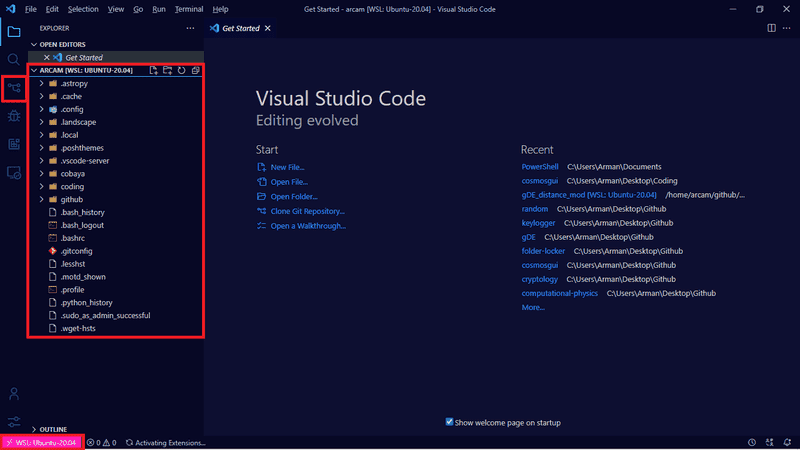Screen dimensions: 800x450
Task: Click the clock icon in status bar
Action: click(752, 443)
